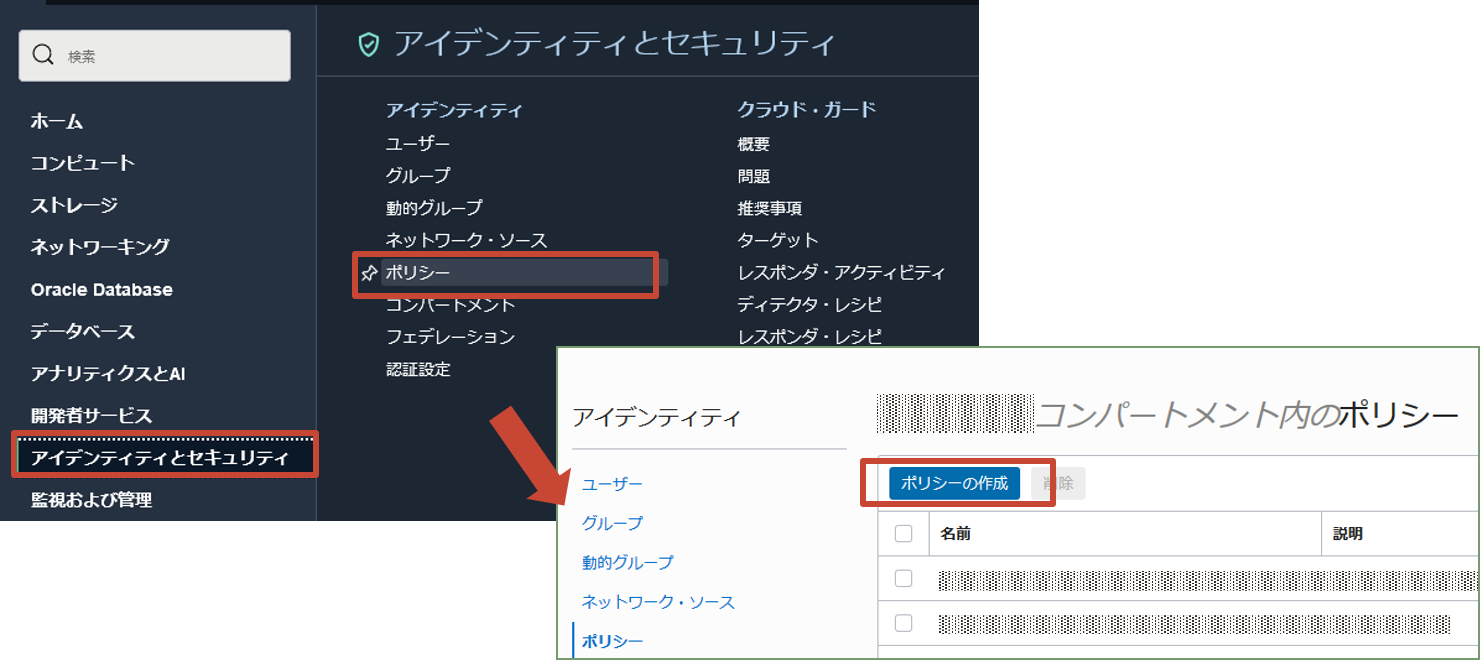Click inside the 検索 search field
Viewport: 1480px width, 660px height.
coord(150,55)
